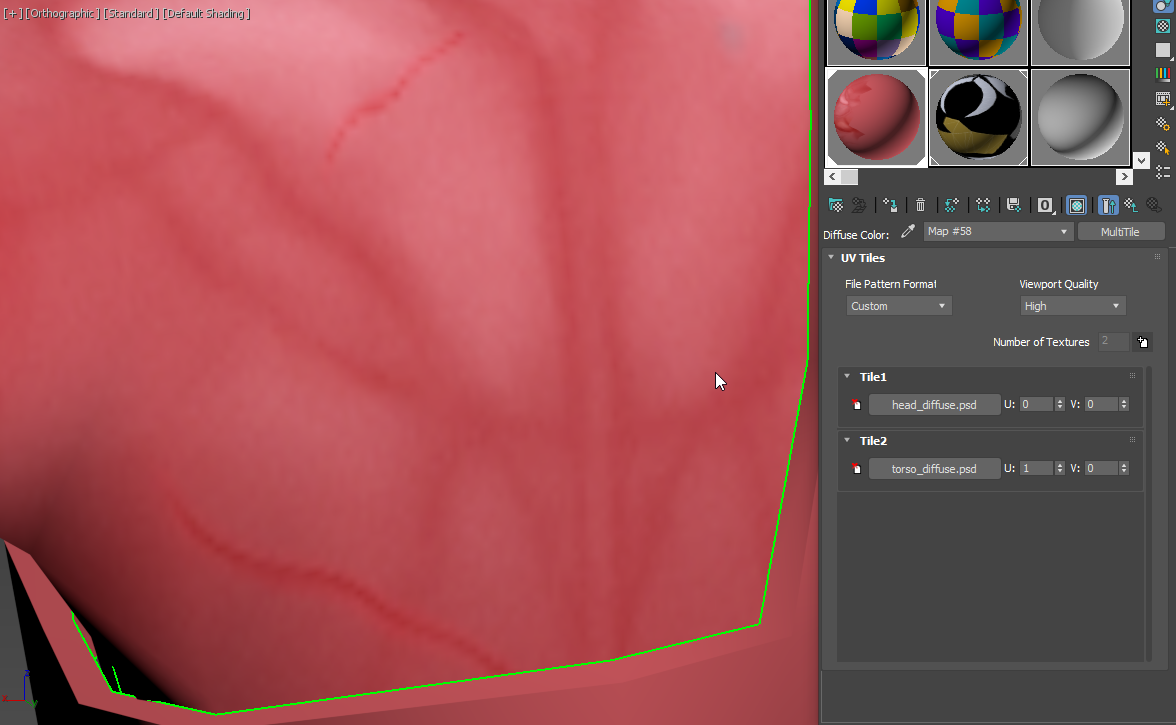The height and width of the screenshot is (725, 1176).
Task: Pick diffuse color with the eyedropper icon
Action: click(x=907, y=231)
